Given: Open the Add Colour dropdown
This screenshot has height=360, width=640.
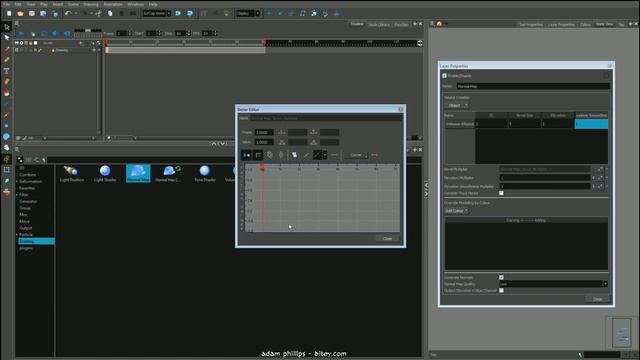Looking at the screenshot, I should point(456,211).
